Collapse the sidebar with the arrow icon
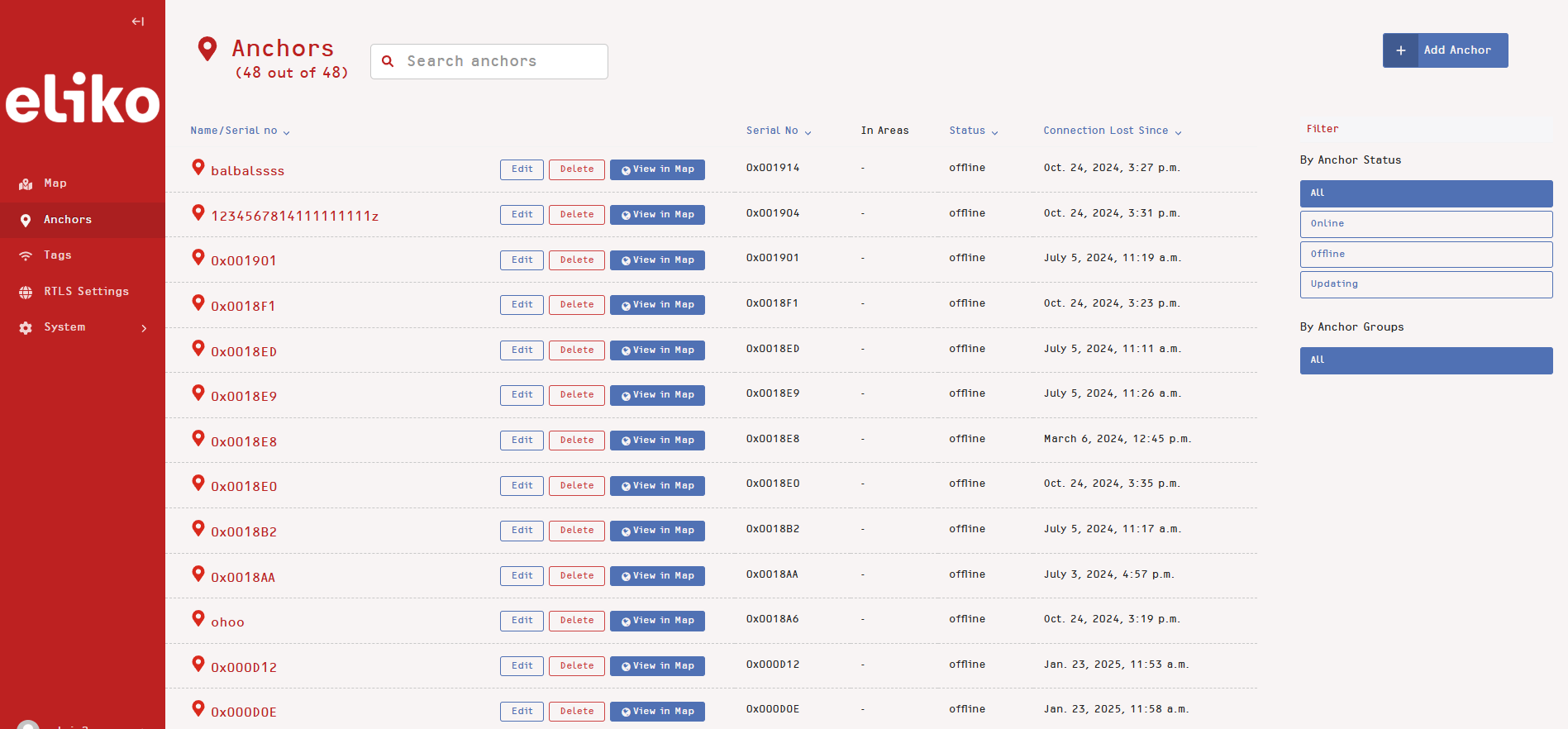The image size is (1568, 729). point(138,21)
